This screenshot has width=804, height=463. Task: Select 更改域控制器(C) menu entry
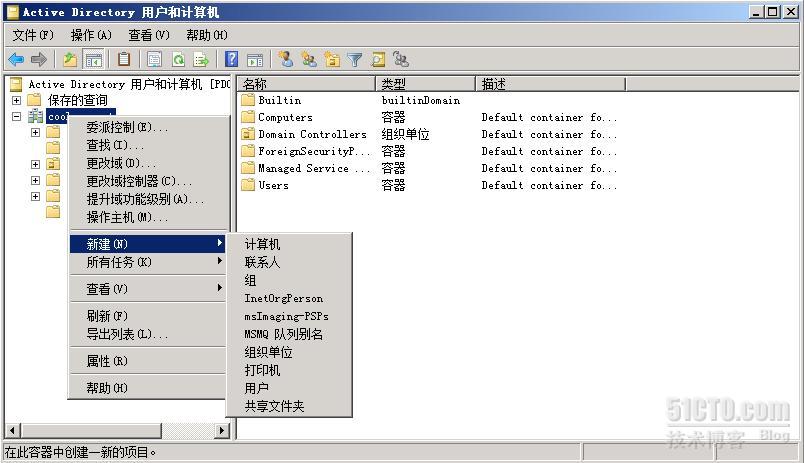[x=148, y=181]
